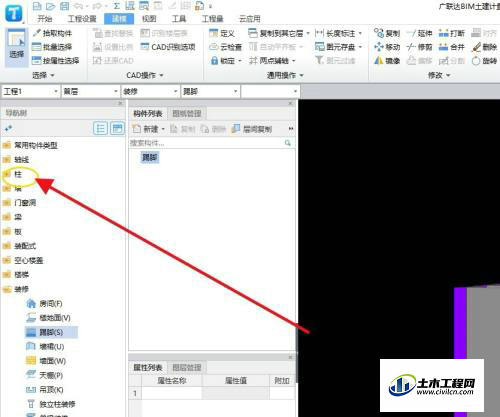The height and width of the screenshot is (417, 500).
Task: Click the 打断 (Break) tool
Action: pos(452,33)
